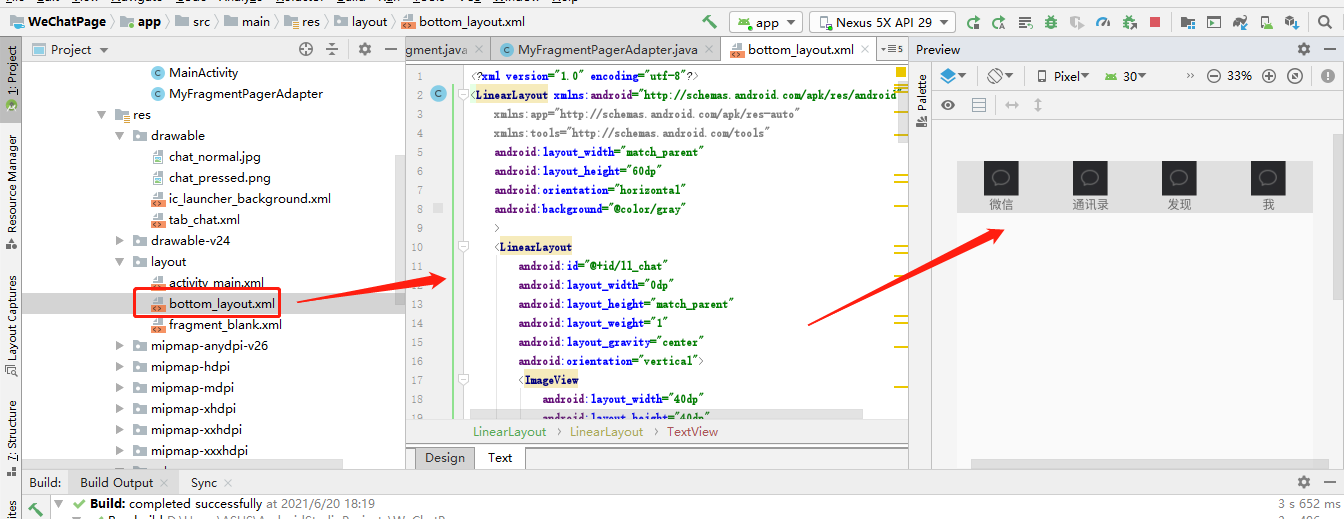Expand the drawable-v24 folder
Viewport: 1344px width, 519px height.
(x=120, y=241)
